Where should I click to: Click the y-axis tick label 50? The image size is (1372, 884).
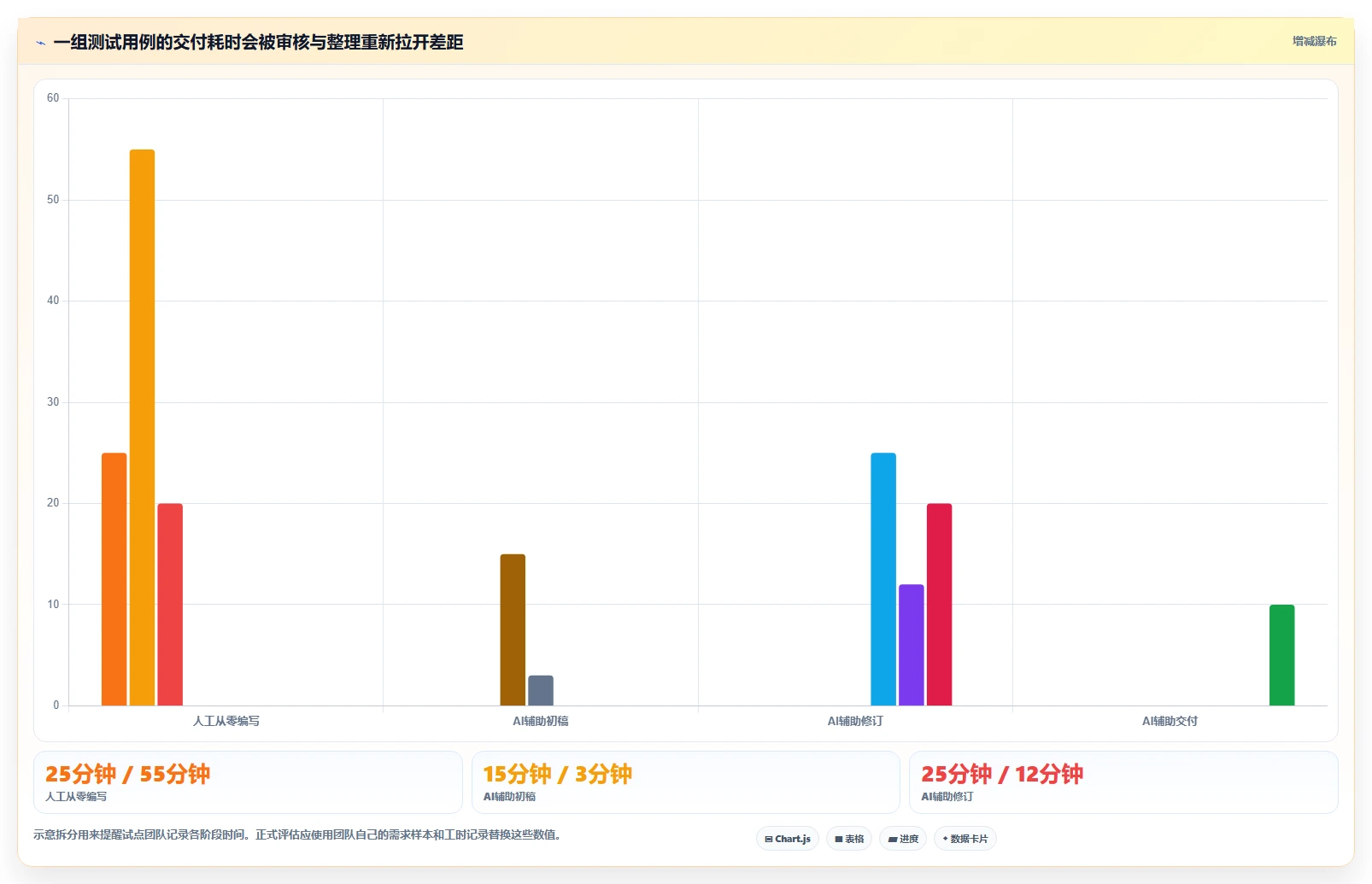[x=53, y=200]
